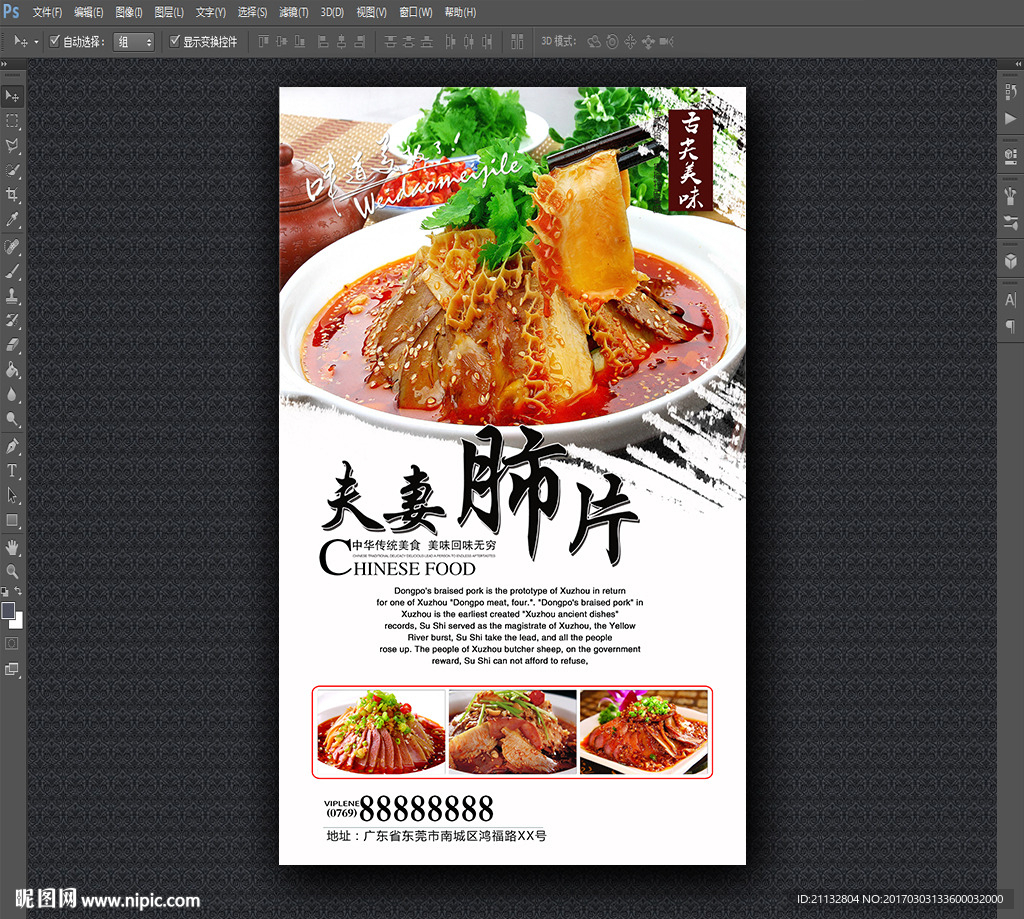
Task: Select the Brush tool
Action: tap(12, 271)
